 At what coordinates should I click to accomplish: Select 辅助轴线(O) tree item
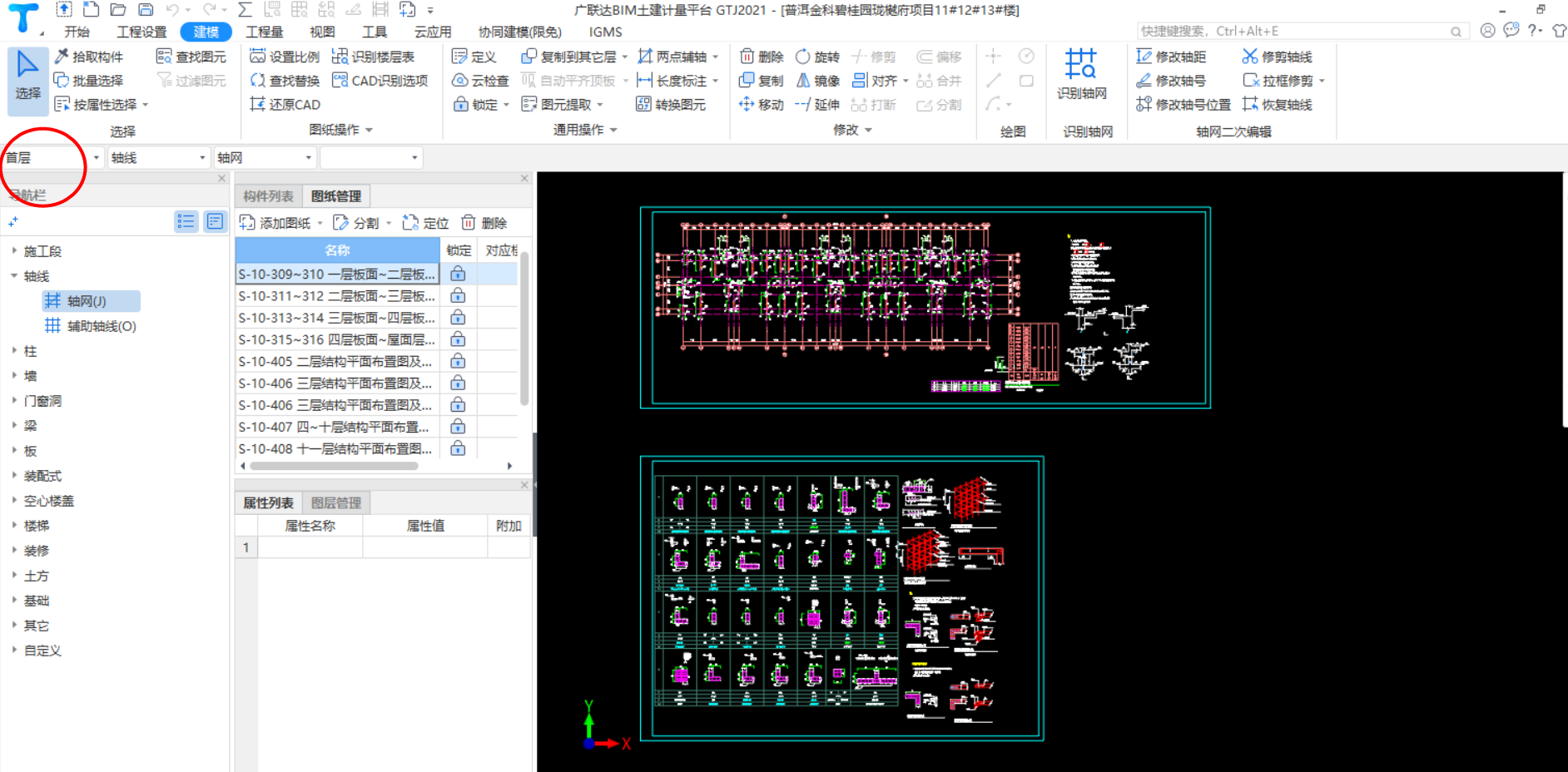coord(91,326)
